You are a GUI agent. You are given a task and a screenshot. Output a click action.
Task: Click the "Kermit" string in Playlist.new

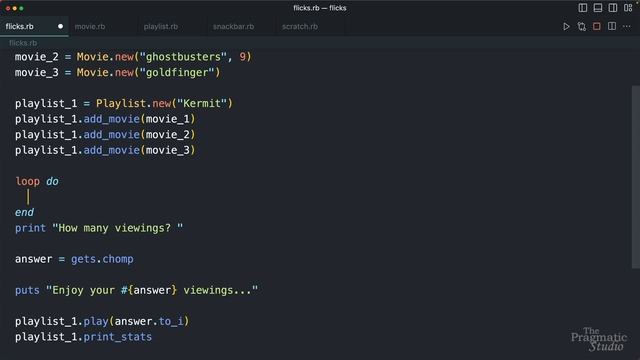[x=202, y=103]
